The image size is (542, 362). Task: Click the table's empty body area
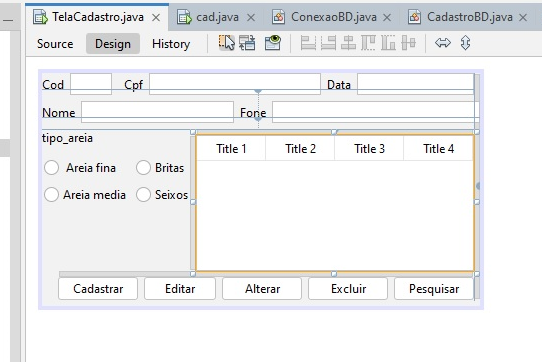[x=335, y=215]
